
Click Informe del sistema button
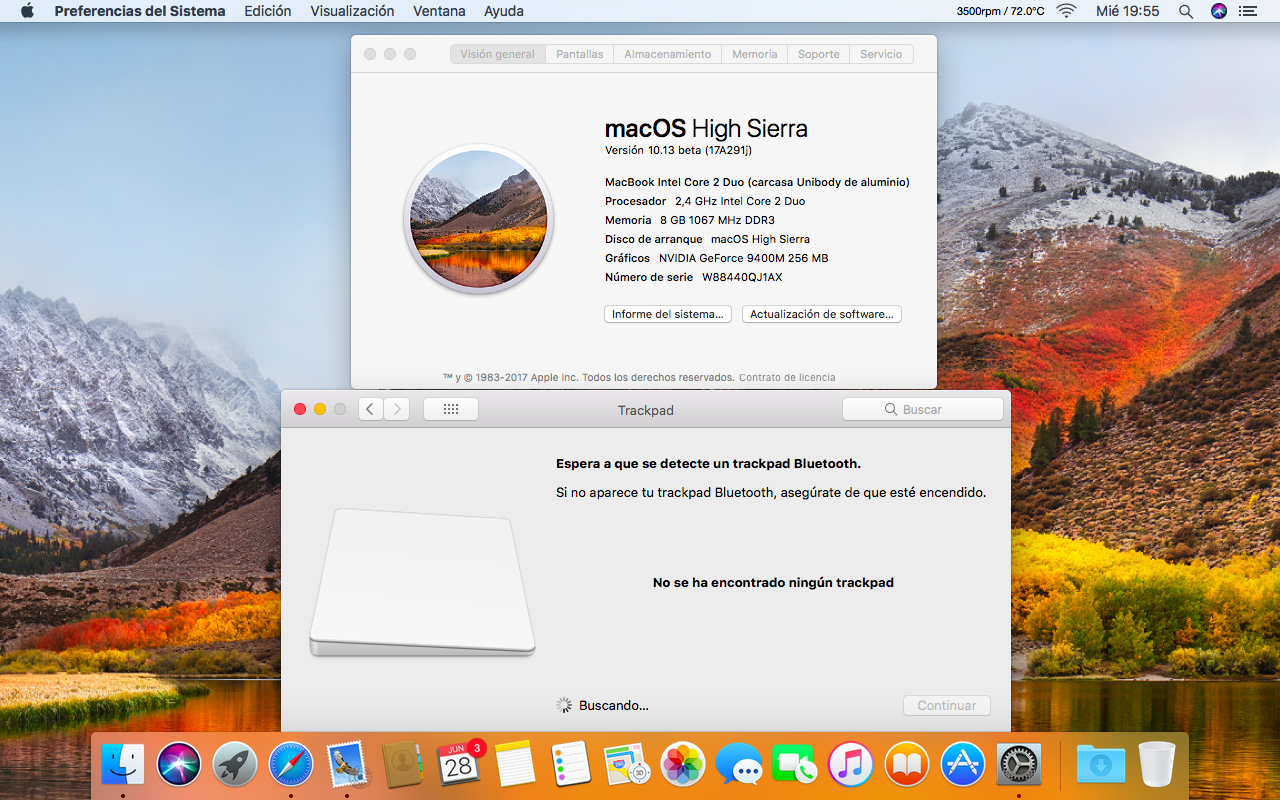click(x=668, y=314)
